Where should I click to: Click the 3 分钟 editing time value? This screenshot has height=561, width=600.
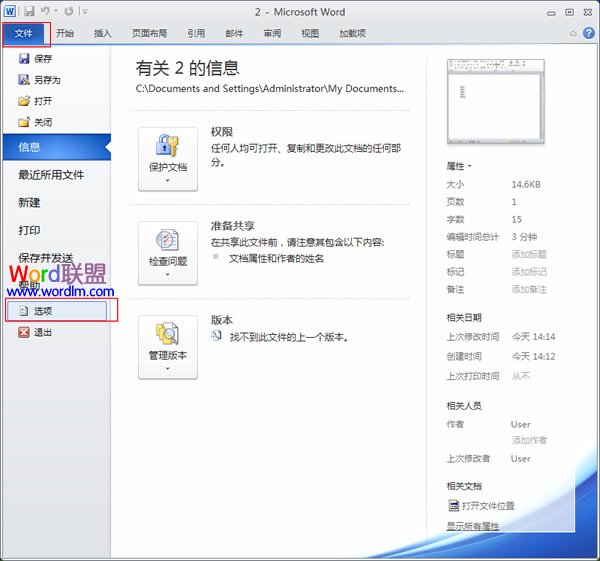click(x=524, y=237)
